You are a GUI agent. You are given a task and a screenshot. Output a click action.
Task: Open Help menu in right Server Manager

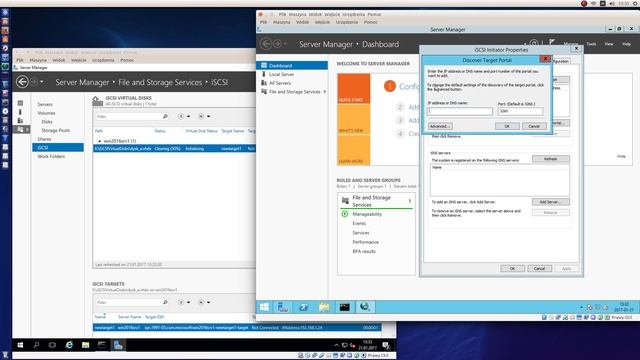pyautogui.click(x=626, y=44)
